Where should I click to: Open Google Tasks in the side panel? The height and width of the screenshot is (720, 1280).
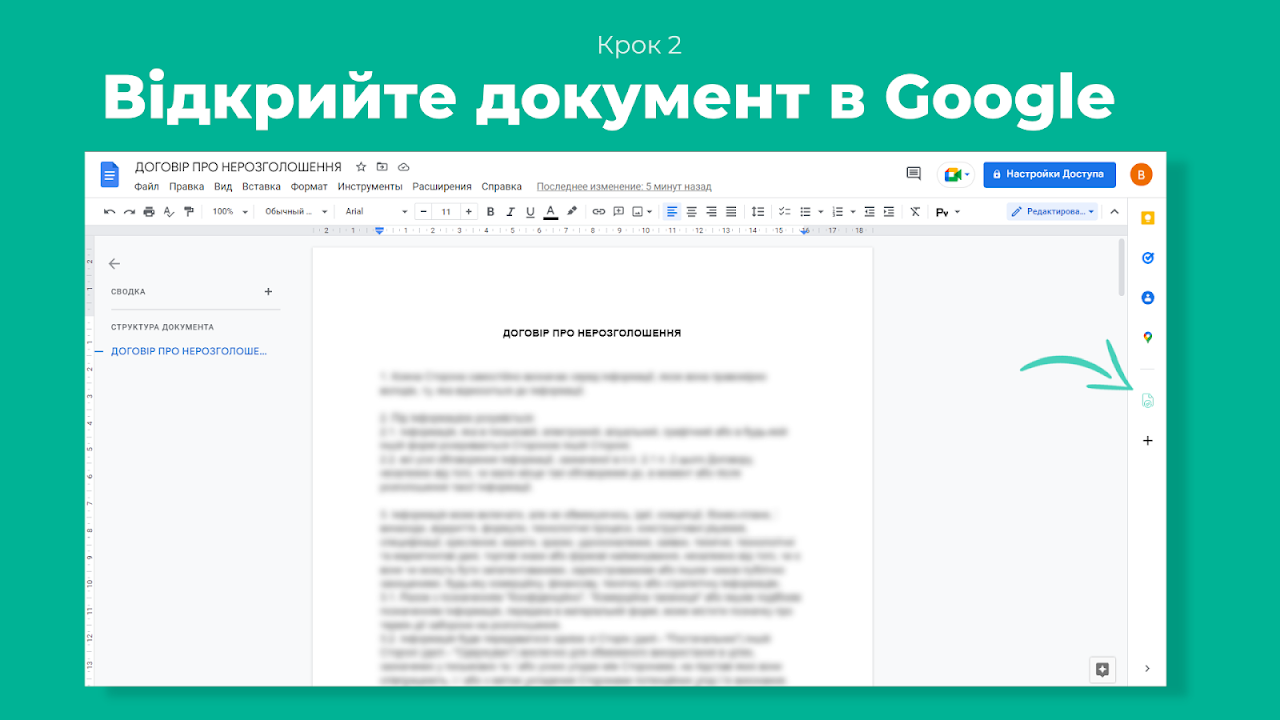pyautogui.click(x=1147, y=258)
